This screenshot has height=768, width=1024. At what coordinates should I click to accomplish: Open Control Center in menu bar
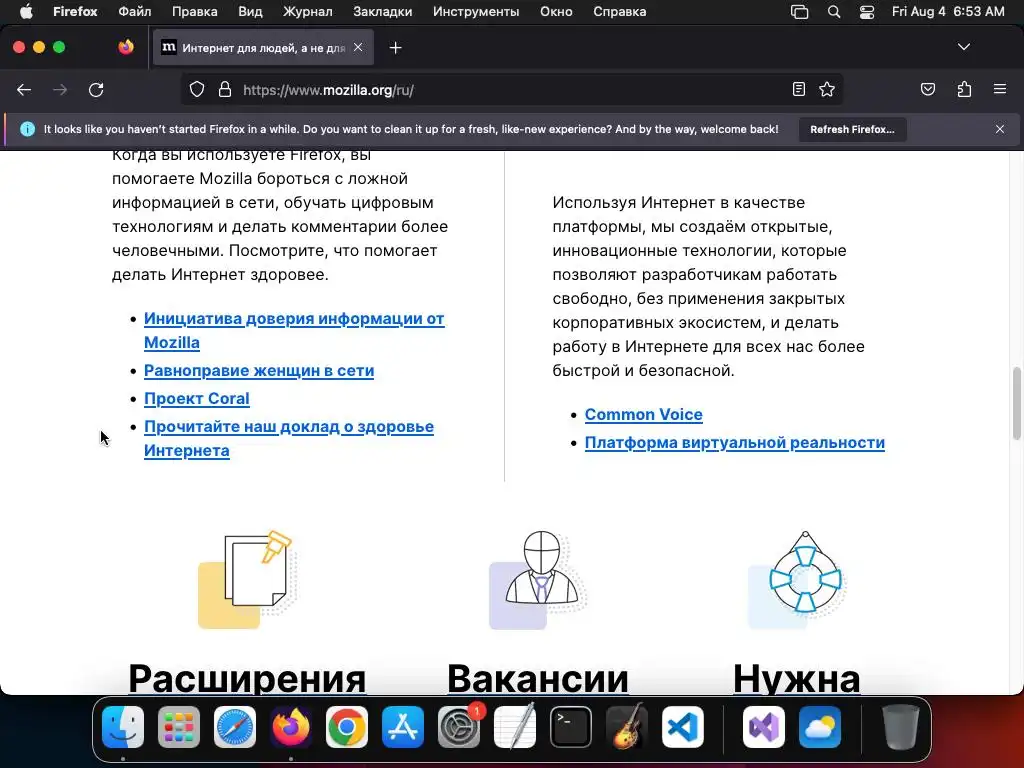[867, 12]
